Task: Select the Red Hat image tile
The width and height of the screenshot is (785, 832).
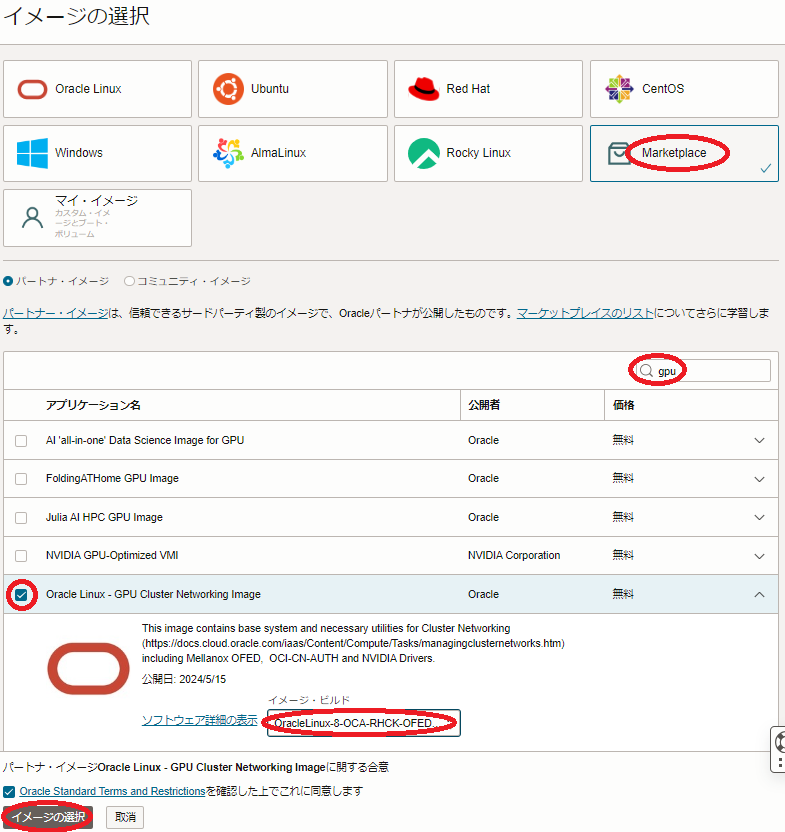Action: [487, 89]
